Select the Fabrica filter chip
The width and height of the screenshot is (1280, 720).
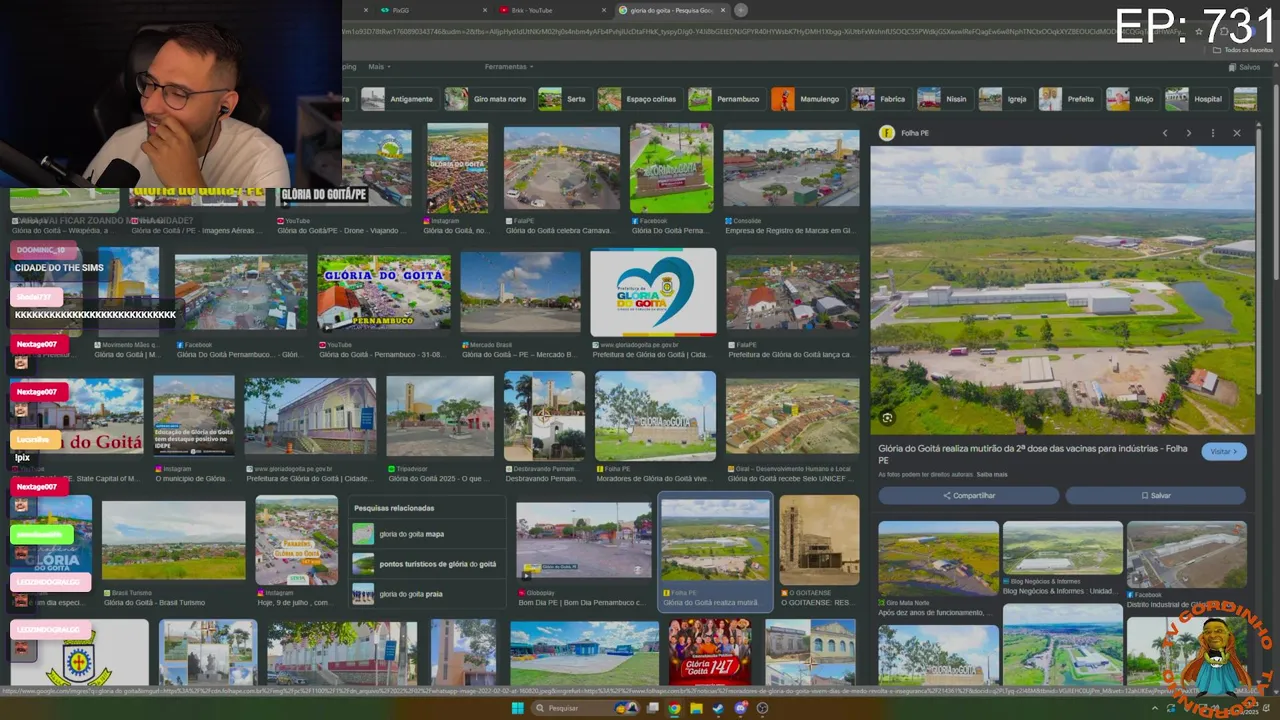(x=879, y=99)
